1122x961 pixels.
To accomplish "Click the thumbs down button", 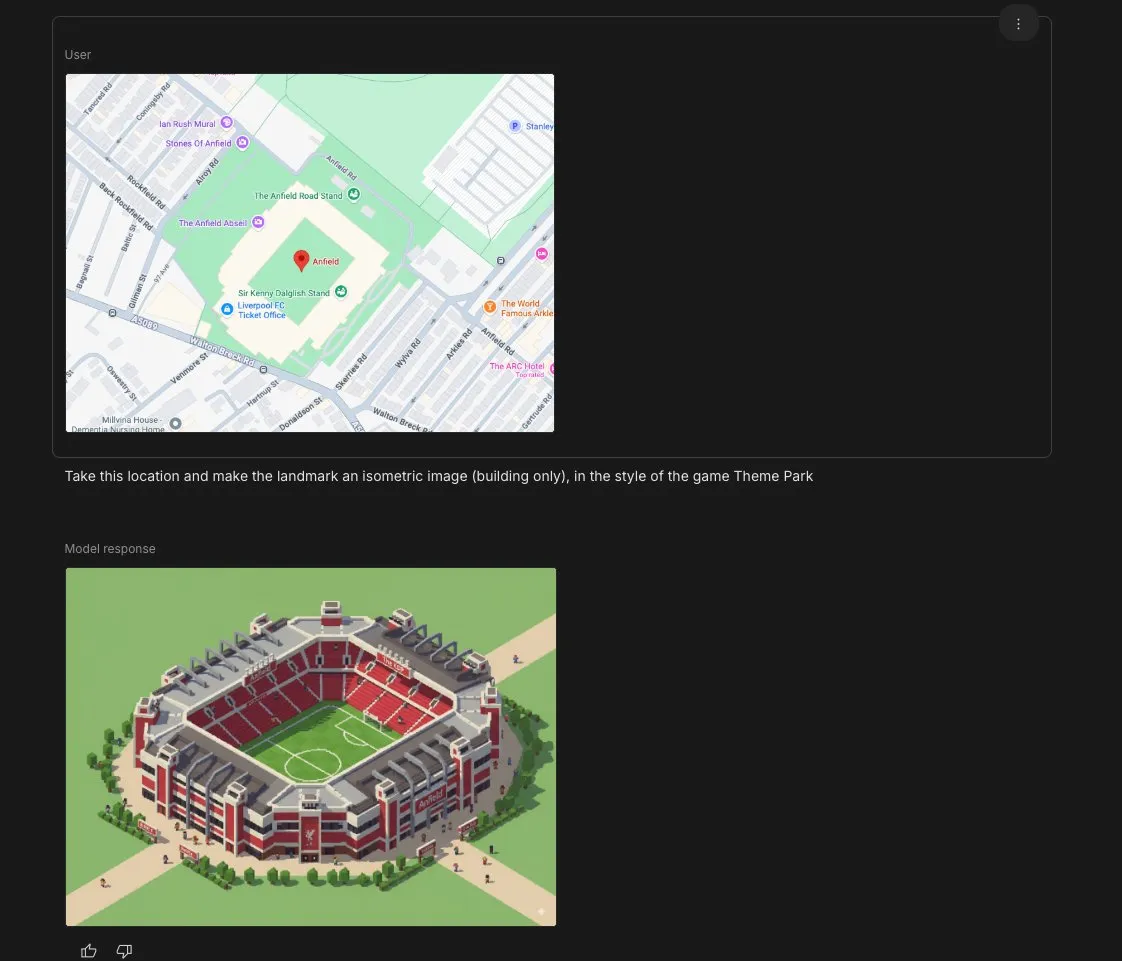I will 124,951.
